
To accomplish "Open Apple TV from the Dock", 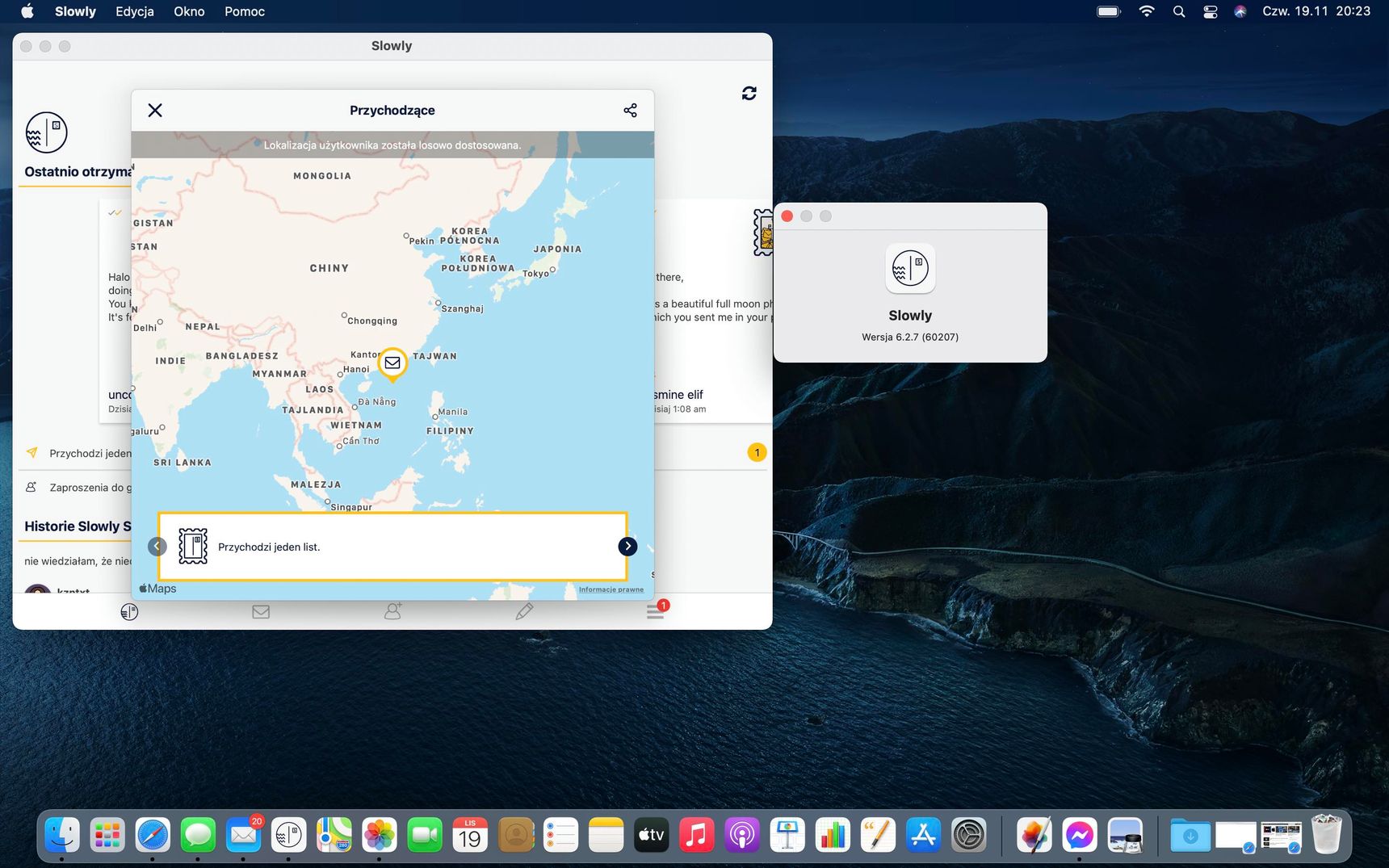I will 651,835.
